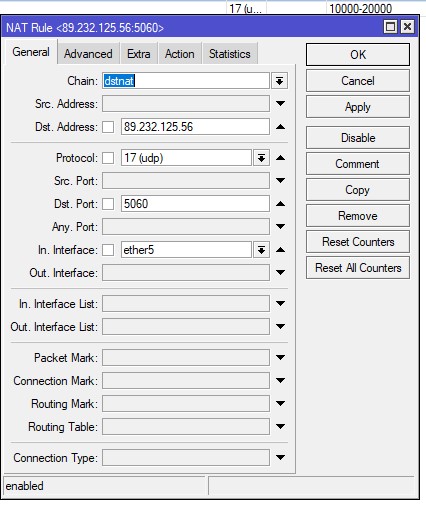The width and height of the screenshot is (426, 509).
Task: Click the OK button
Action: tap(358, 54)
